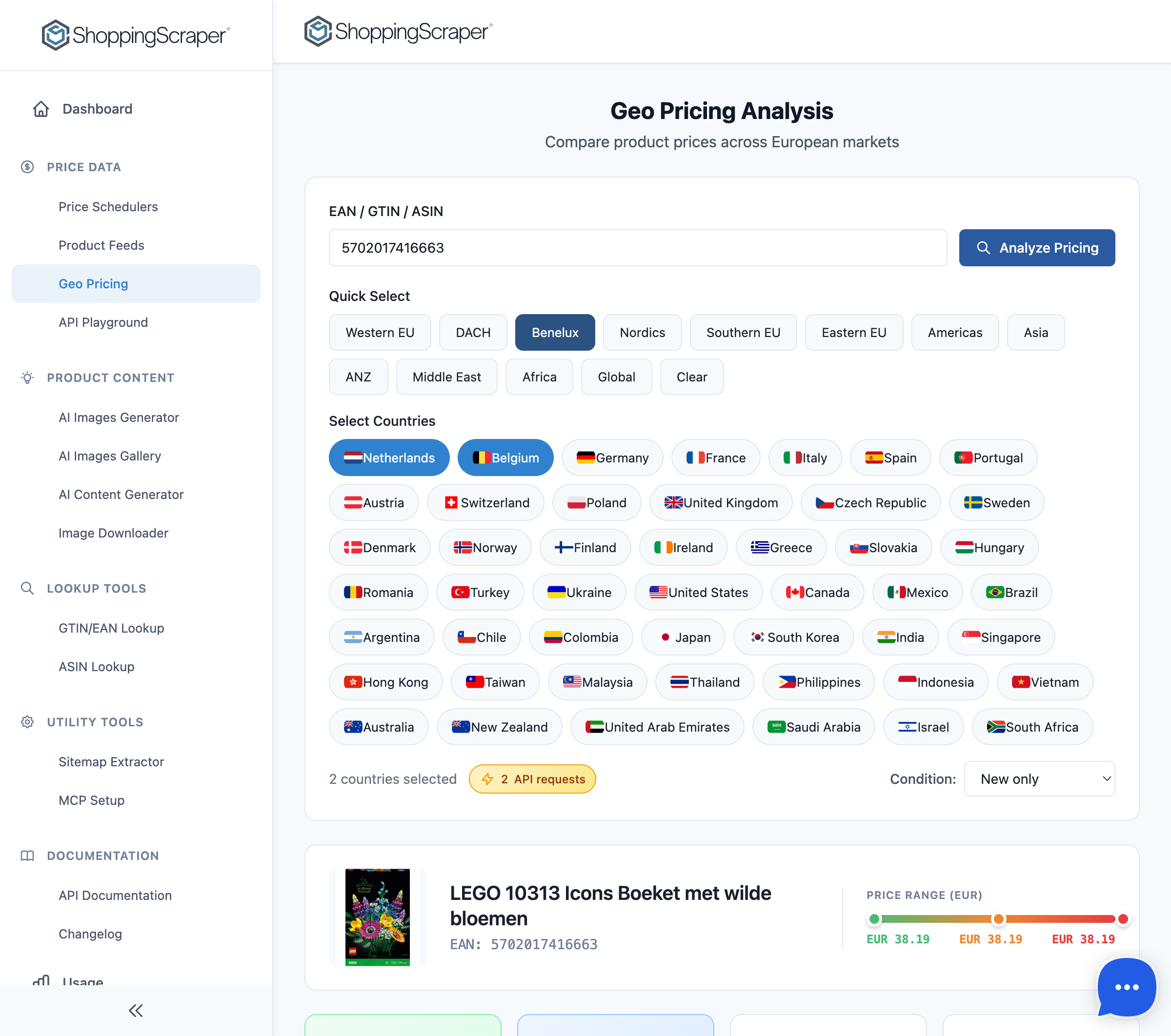This screenshot has width=1171, height=1036.
Task: Deselect the Belgium country pill
Action: [505, 458]
